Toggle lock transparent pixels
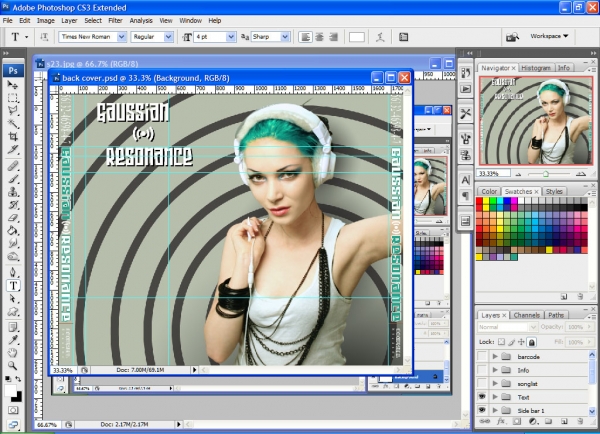Viewport: 600px width, 434px height. (x=501, y=342)
